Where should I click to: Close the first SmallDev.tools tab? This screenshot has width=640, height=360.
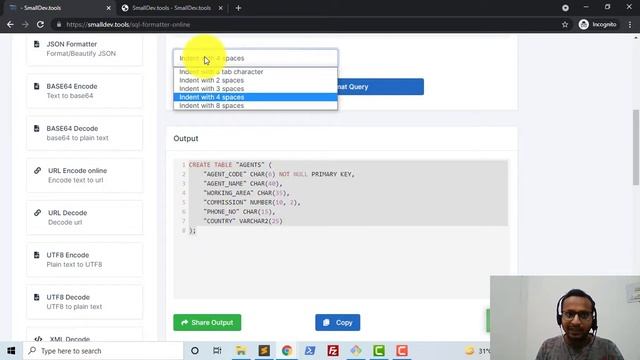[x=109, y=8]
